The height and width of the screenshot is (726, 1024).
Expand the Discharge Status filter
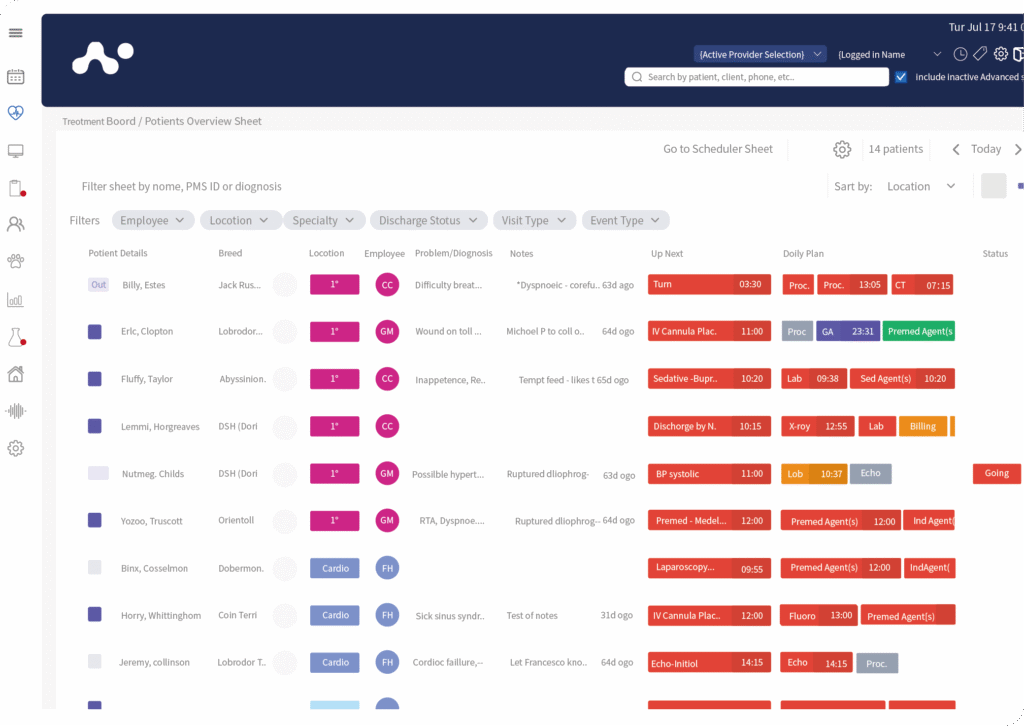coord(429,220)
